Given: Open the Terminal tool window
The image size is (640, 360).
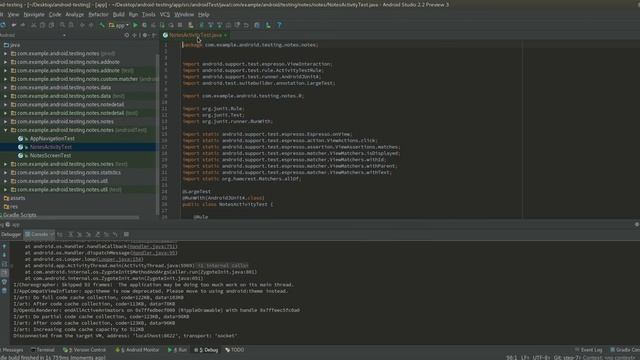Looking at the screenshot, I should 43,350.
